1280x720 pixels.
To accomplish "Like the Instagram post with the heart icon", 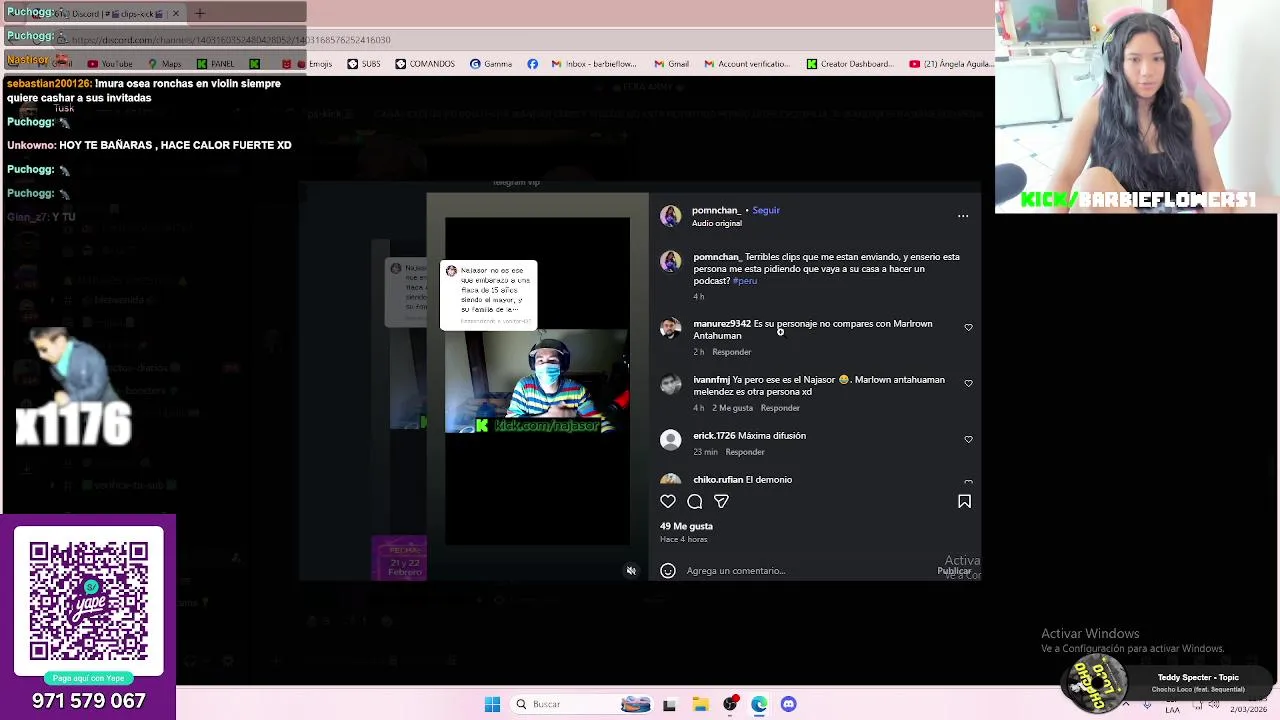I will (x=668, y=502).
